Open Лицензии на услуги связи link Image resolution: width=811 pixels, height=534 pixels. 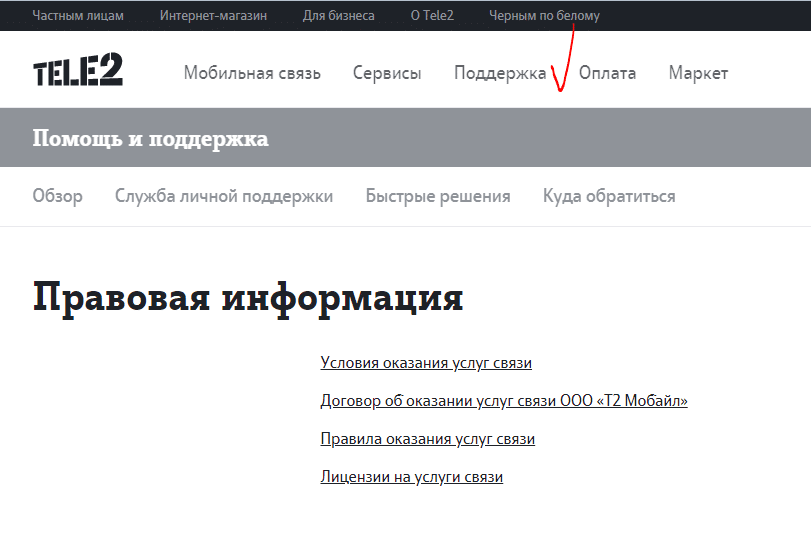click(411, 477)
